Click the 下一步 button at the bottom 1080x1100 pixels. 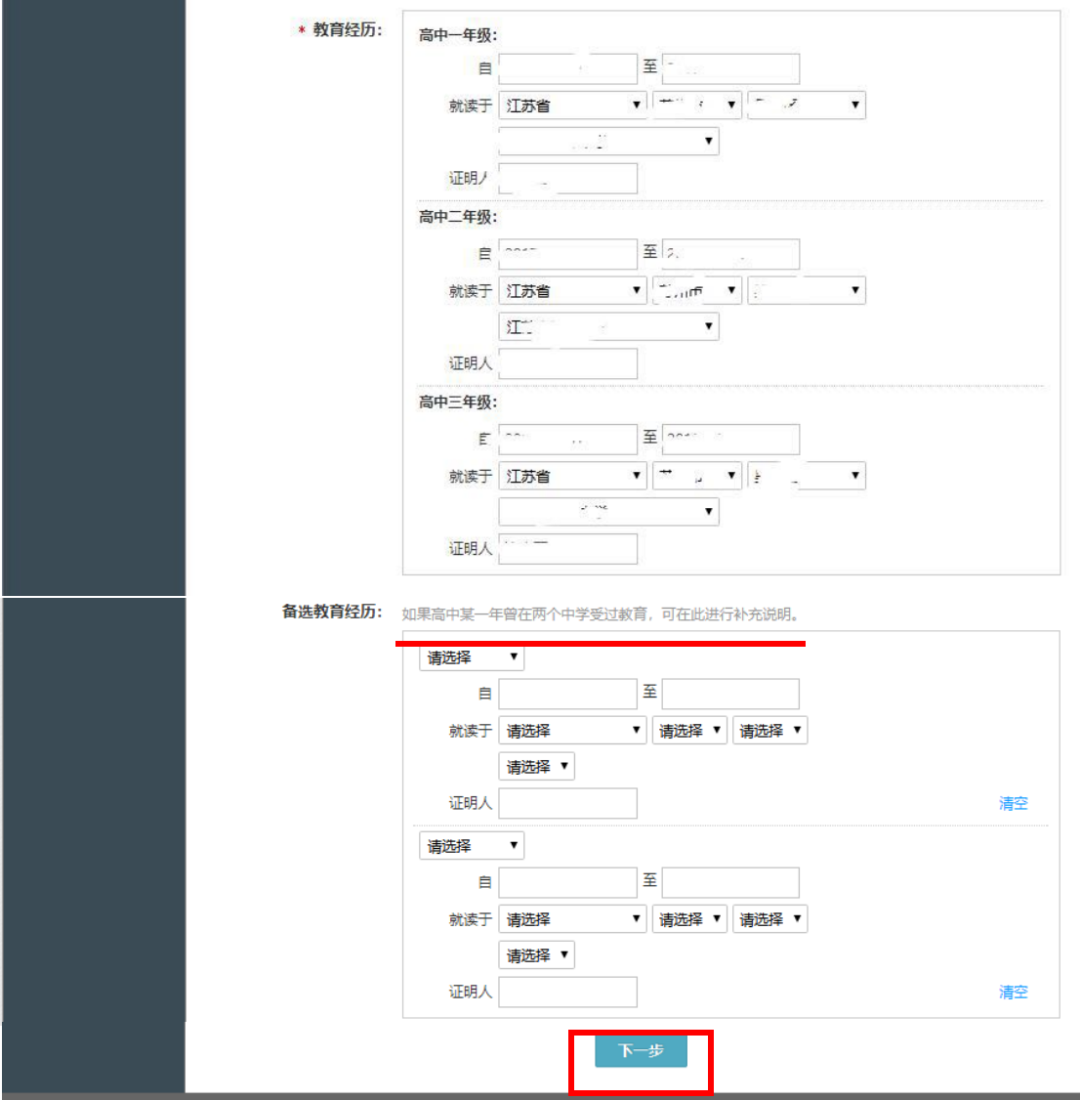pyautogui.click(x=639, y=1051)
